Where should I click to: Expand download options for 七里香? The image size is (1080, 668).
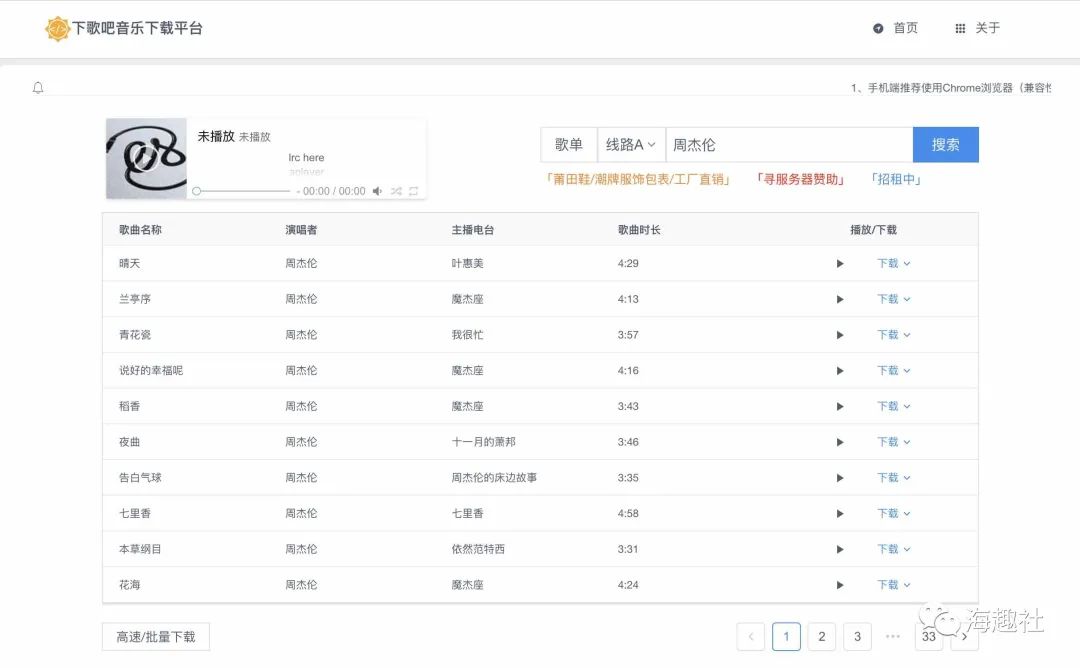pyautogui.click(x=893, y=514)
